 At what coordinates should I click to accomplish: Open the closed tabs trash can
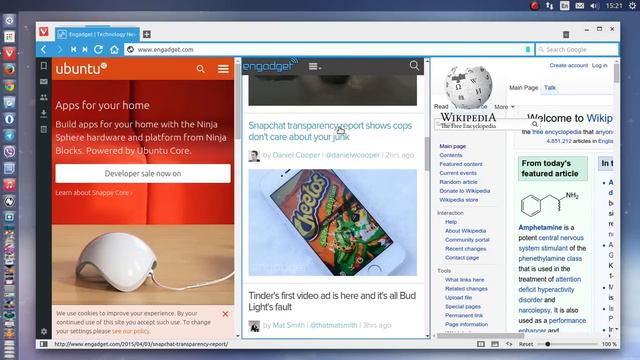(566, 34)
